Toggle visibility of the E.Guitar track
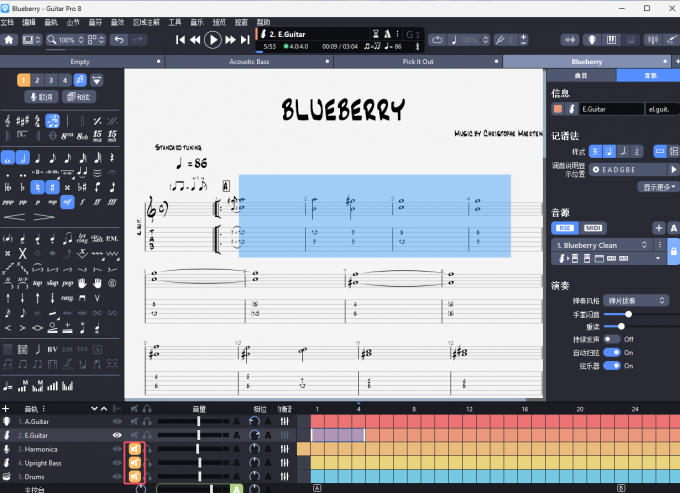 coord(117,435)
